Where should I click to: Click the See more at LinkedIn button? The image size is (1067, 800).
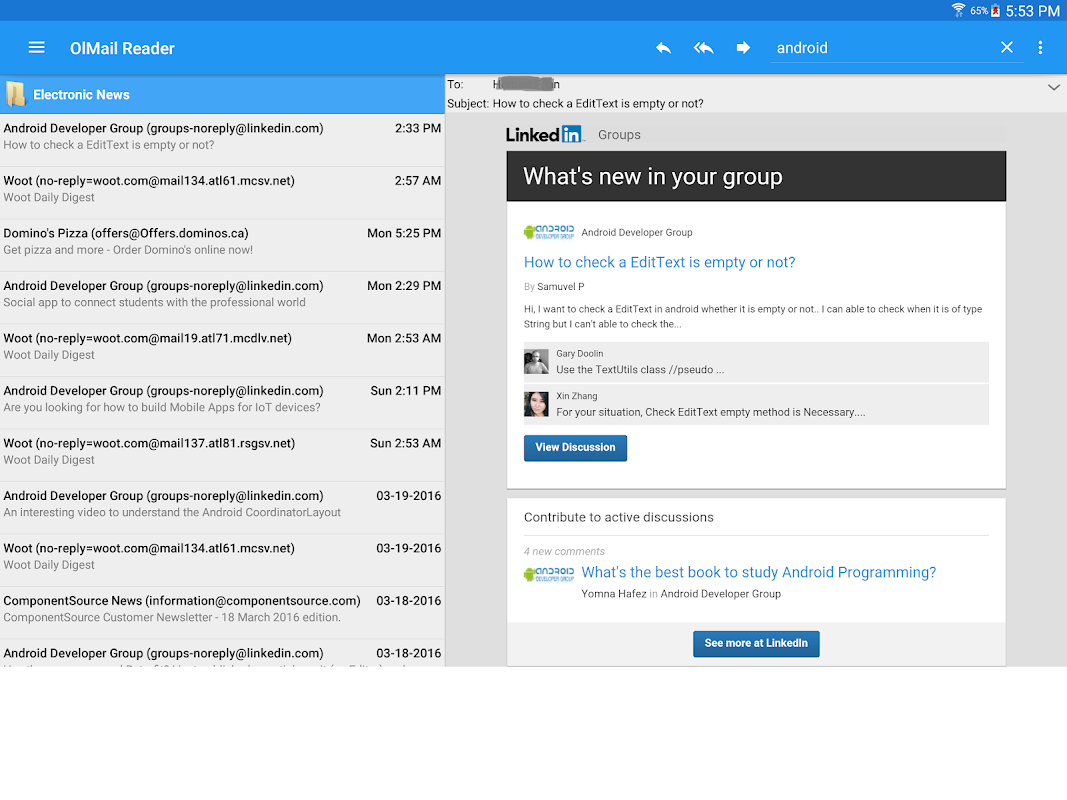756,644
